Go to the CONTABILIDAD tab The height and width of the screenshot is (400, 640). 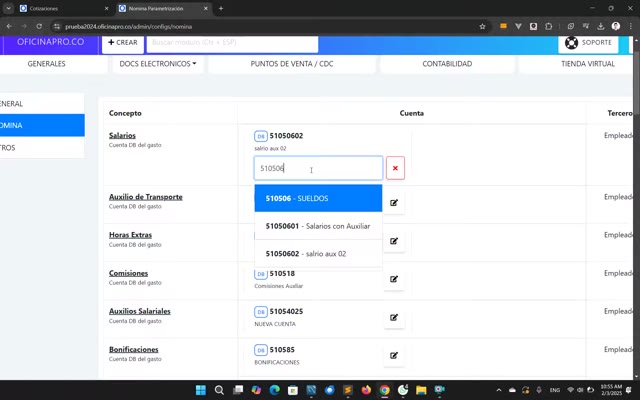coord(447,64)
